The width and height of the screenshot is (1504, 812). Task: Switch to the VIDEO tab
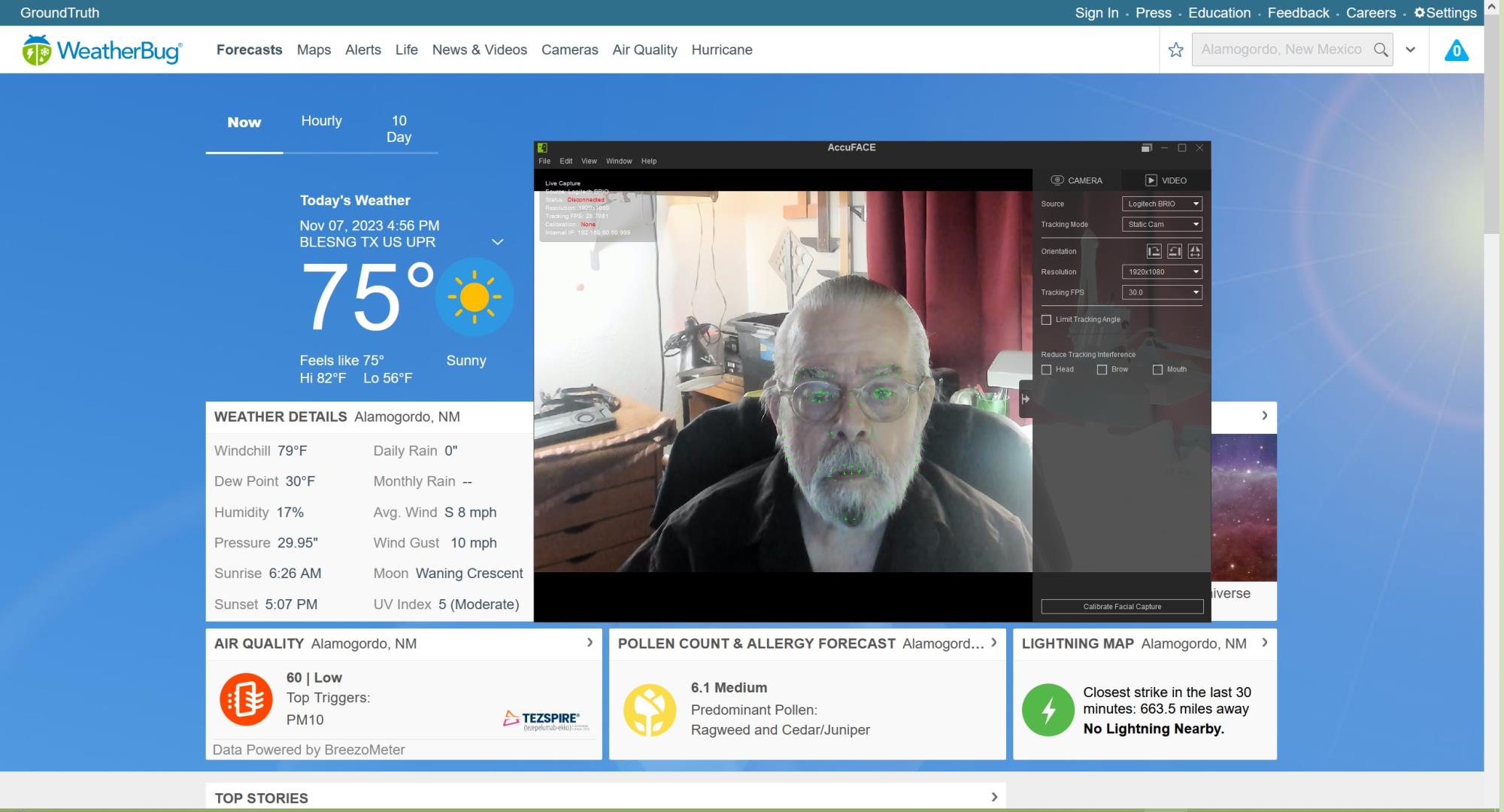[x=1166, y=180]
